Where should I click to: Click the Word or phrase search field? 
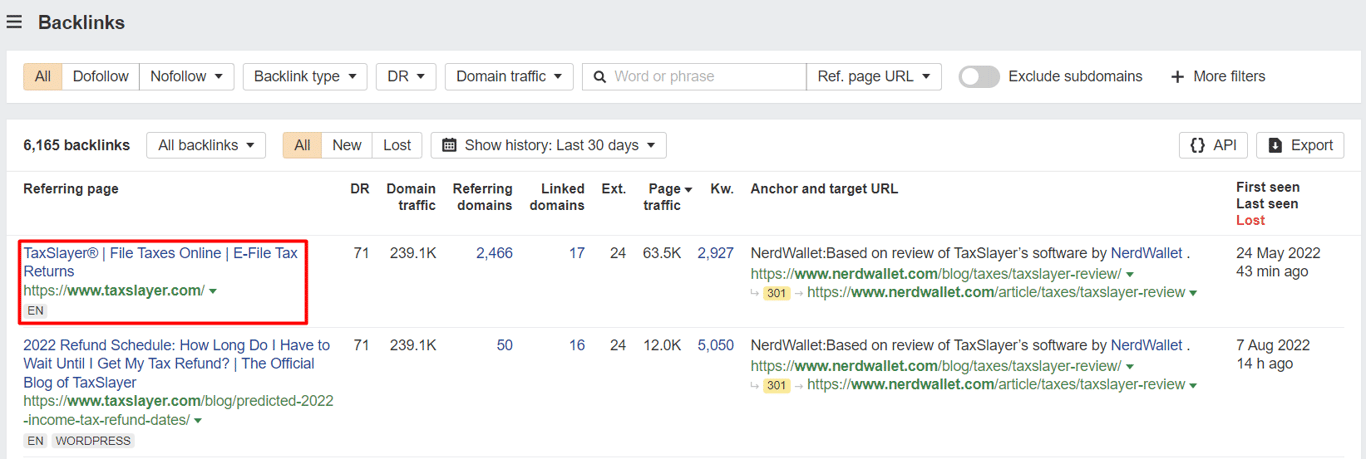[706, 77]
